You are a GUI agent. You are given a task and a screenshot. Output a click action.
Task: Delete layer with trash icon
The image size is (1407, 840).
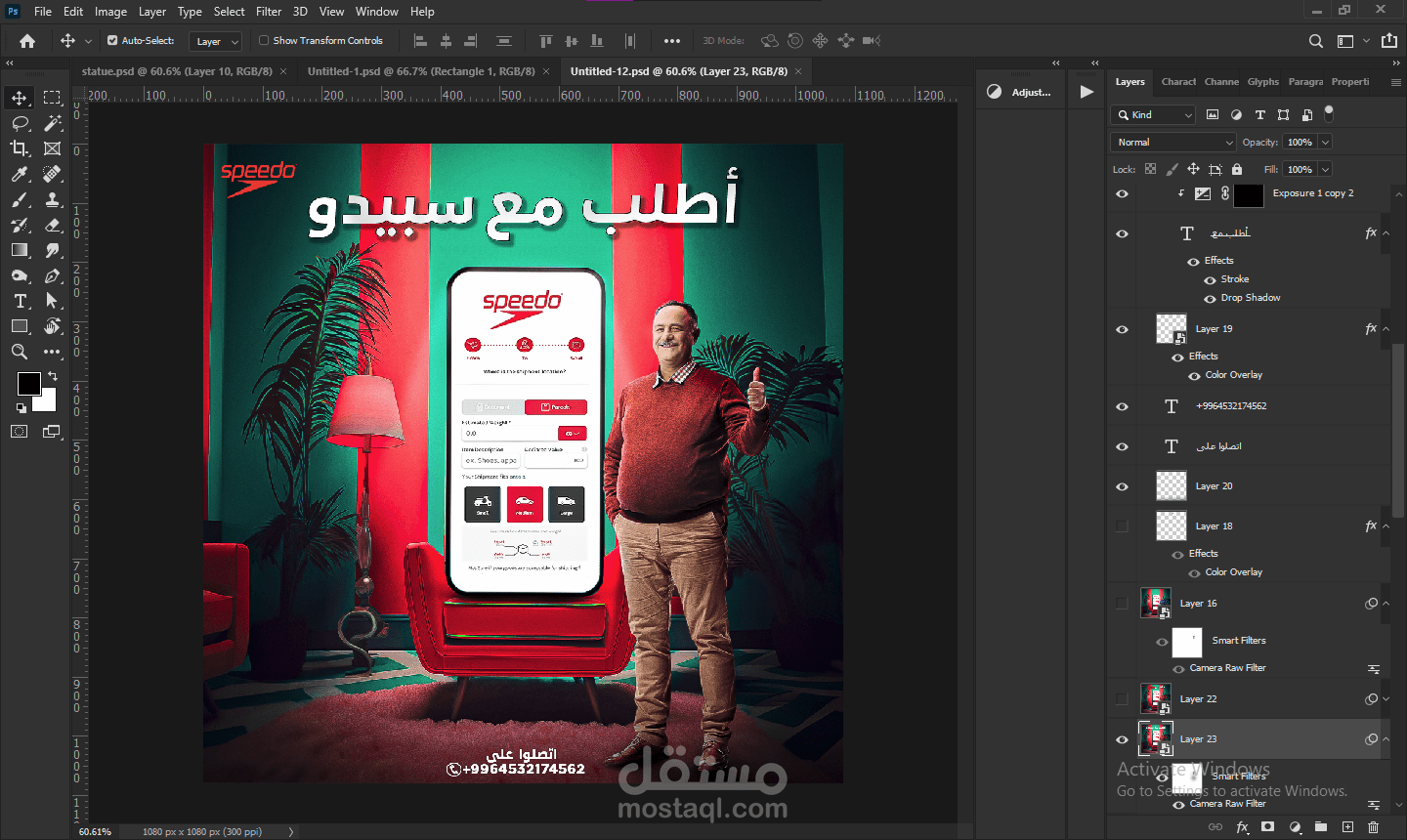pyautogui.click(x=1374, y=827)
